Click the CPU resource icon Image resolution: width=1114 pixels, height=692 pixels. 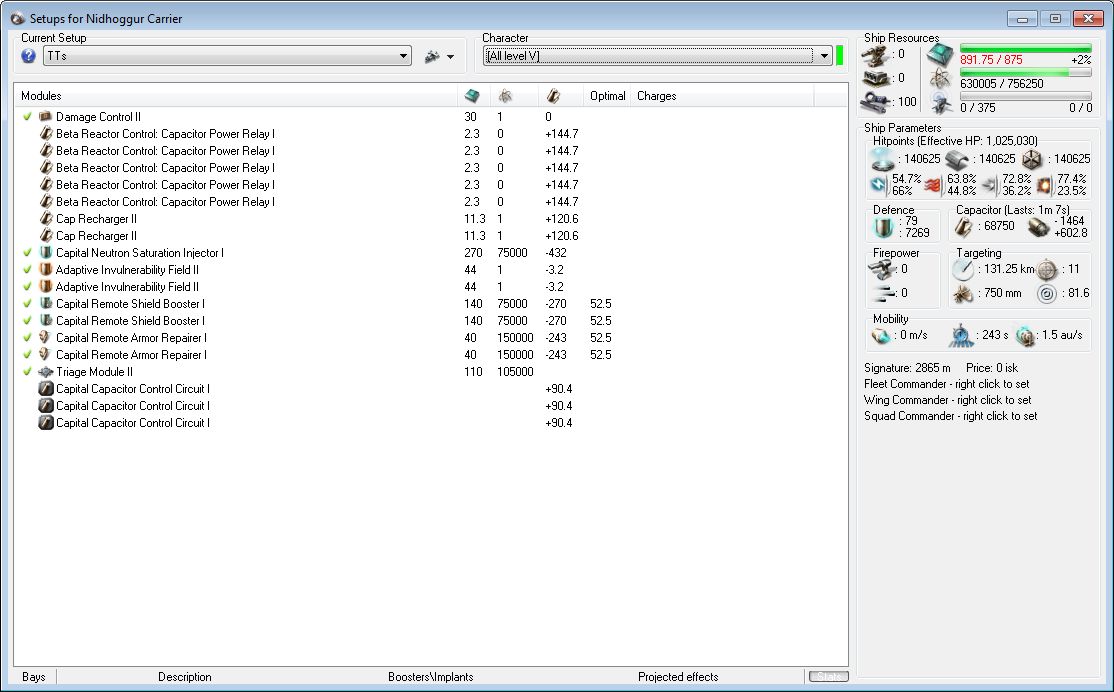(940, 54)
